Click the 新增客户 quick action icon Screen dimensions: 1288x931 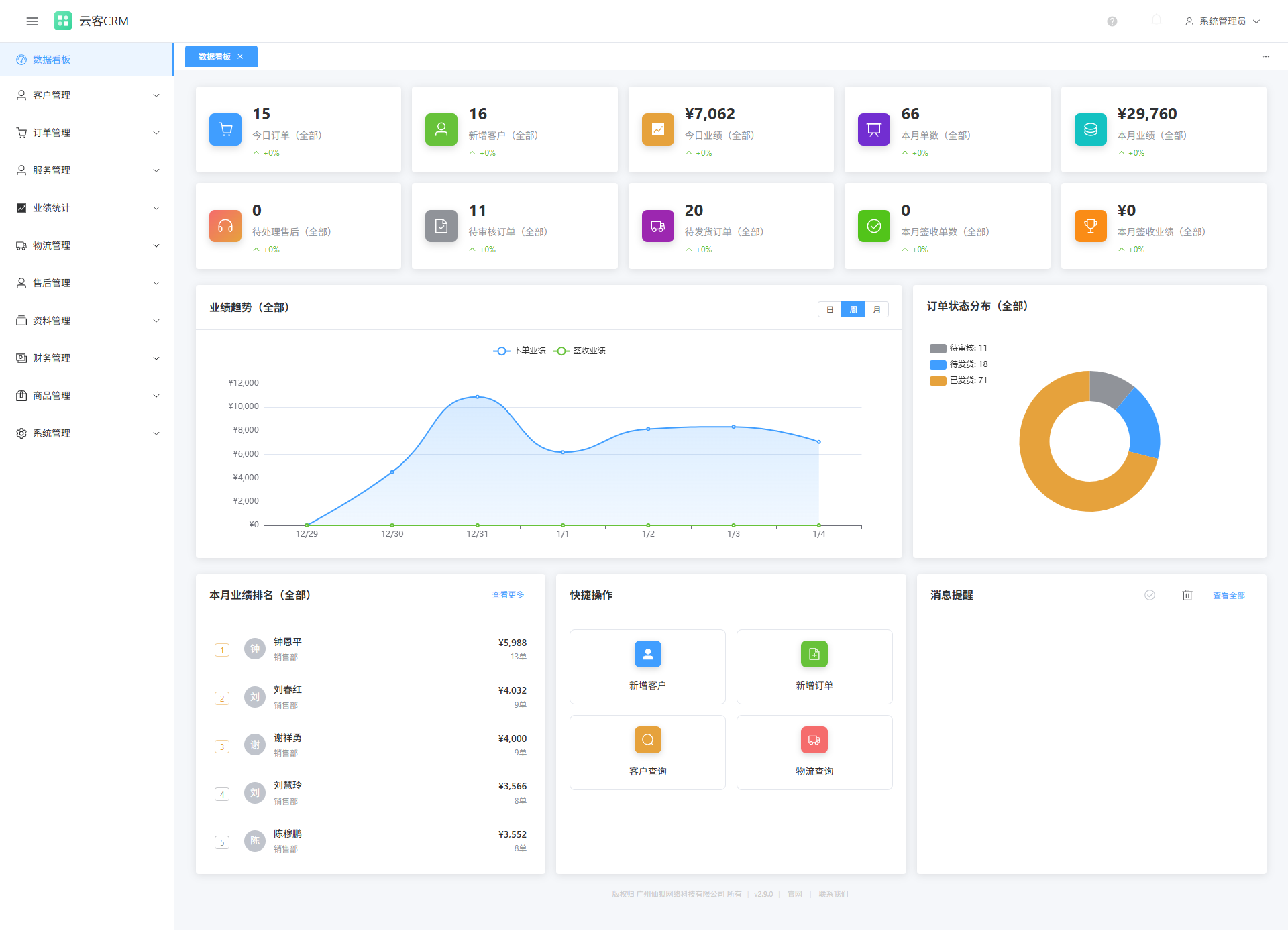click(647, 654)
